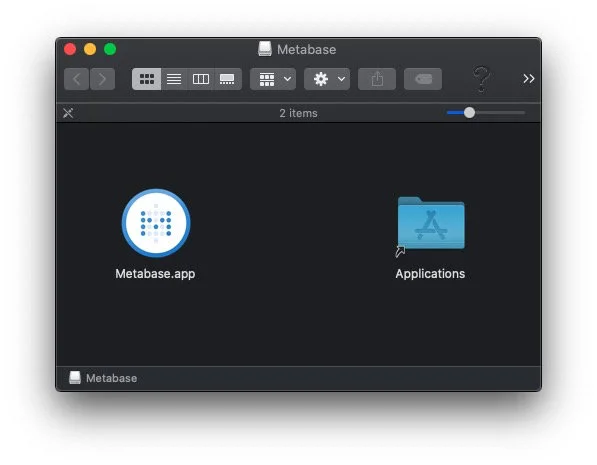Switch to icon view mode
The height and width of the screenshot is (465, 597).
[x=147, y=79]
